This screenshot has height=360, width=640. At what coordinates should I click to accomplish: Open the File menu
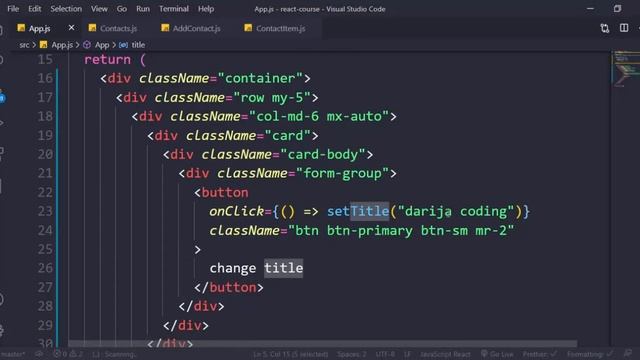tap(13, 9)
